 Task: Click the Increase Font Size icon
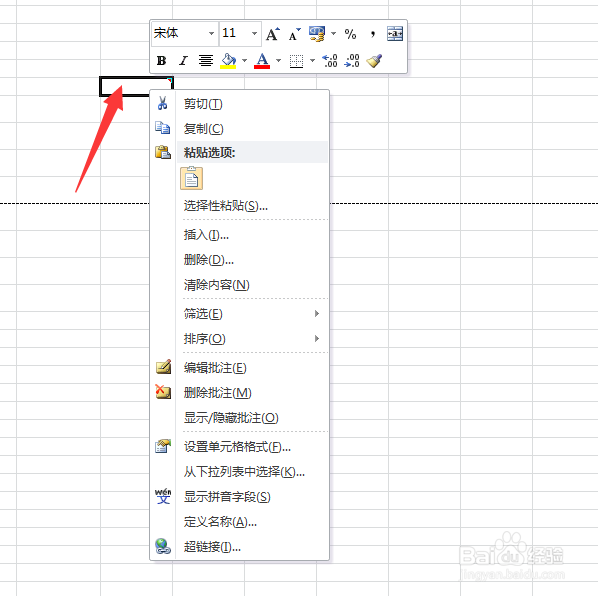click(x=273, y=34)
